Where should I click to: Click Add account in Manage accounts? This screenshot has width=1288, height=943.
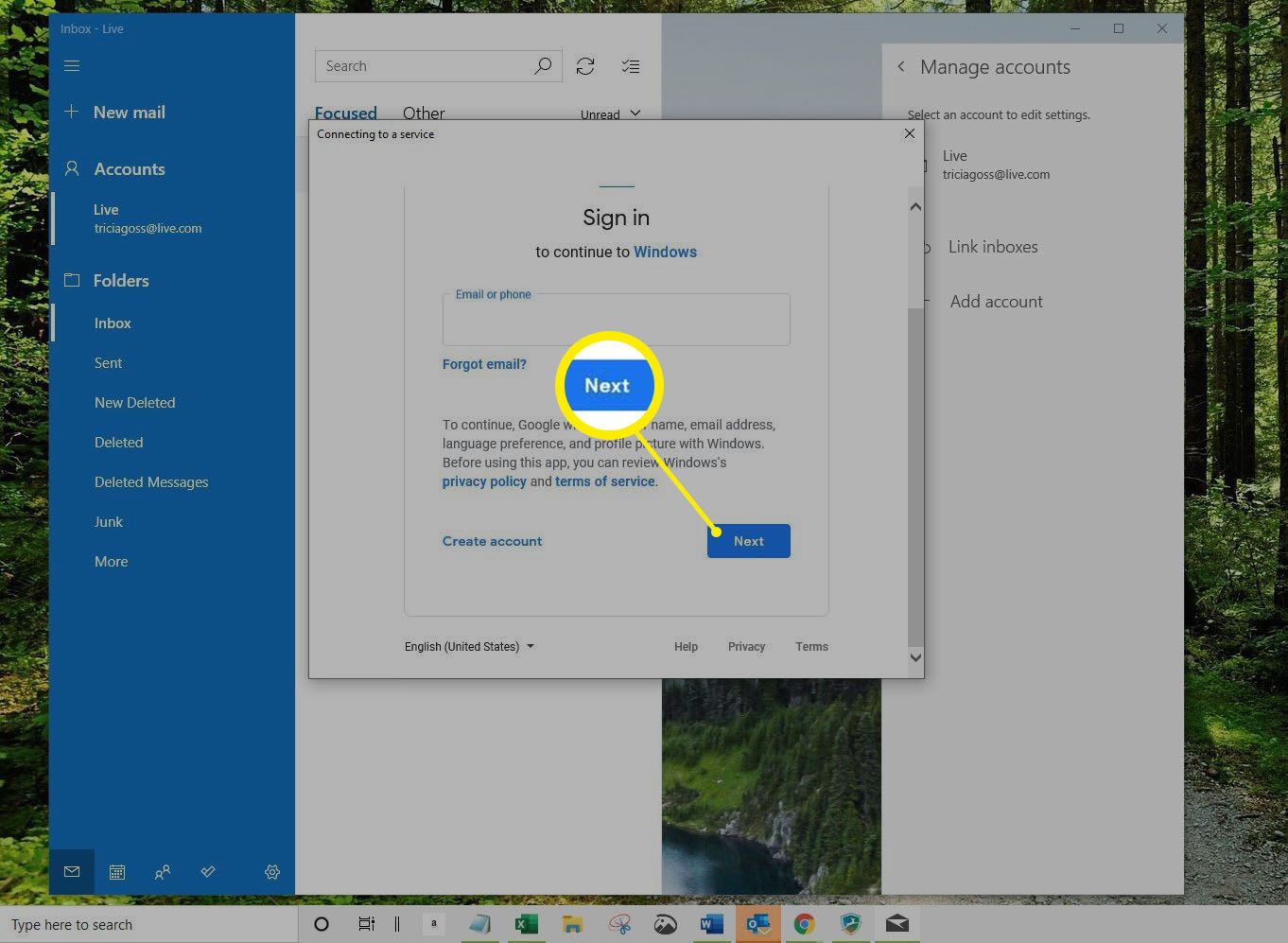pos(996,302)
